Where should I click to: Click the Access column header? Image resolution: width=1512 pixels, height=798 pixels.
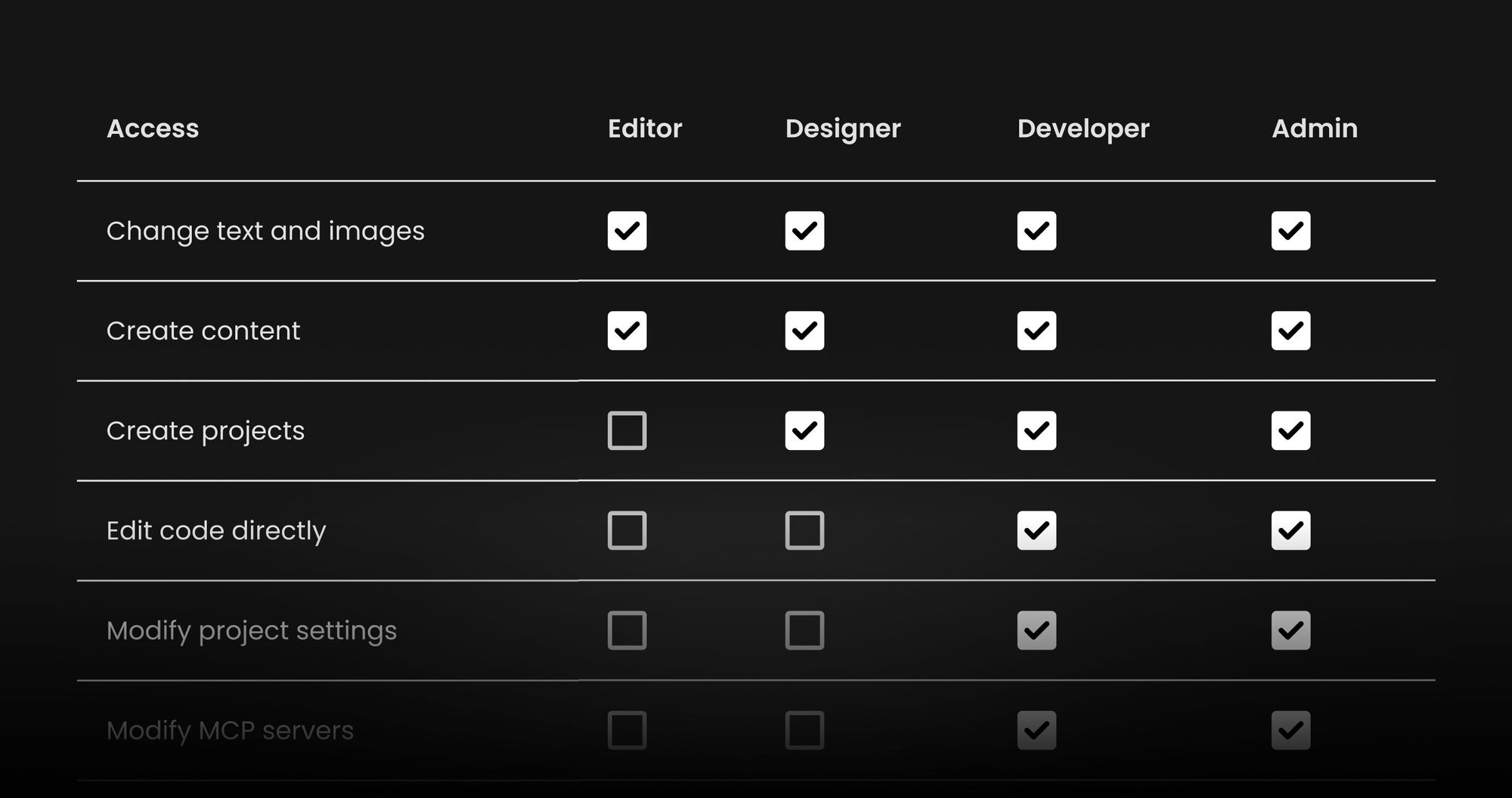click(x=153, y=129)
